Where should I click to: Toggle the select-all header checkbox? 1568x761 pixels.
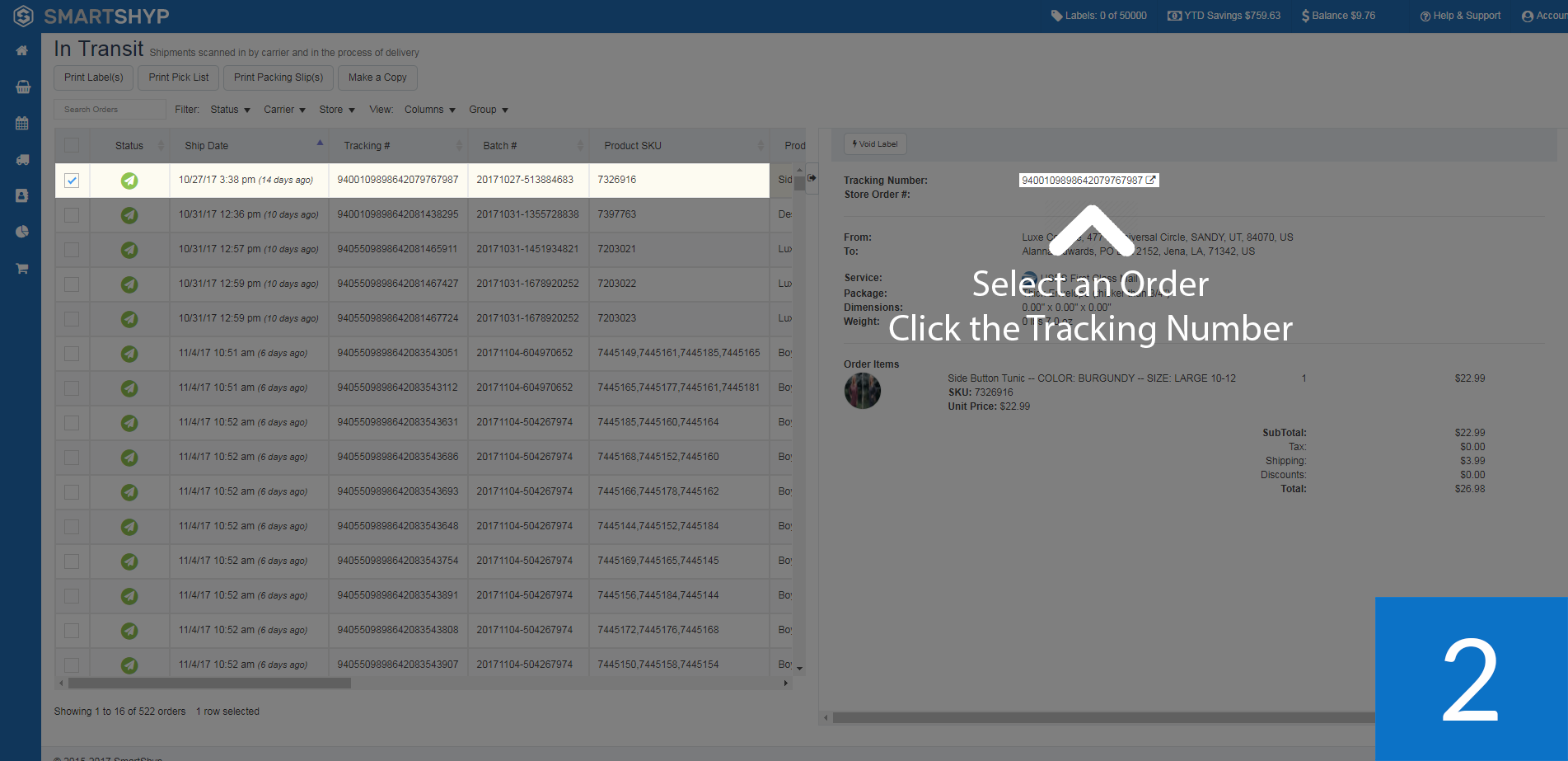[72, 146]
